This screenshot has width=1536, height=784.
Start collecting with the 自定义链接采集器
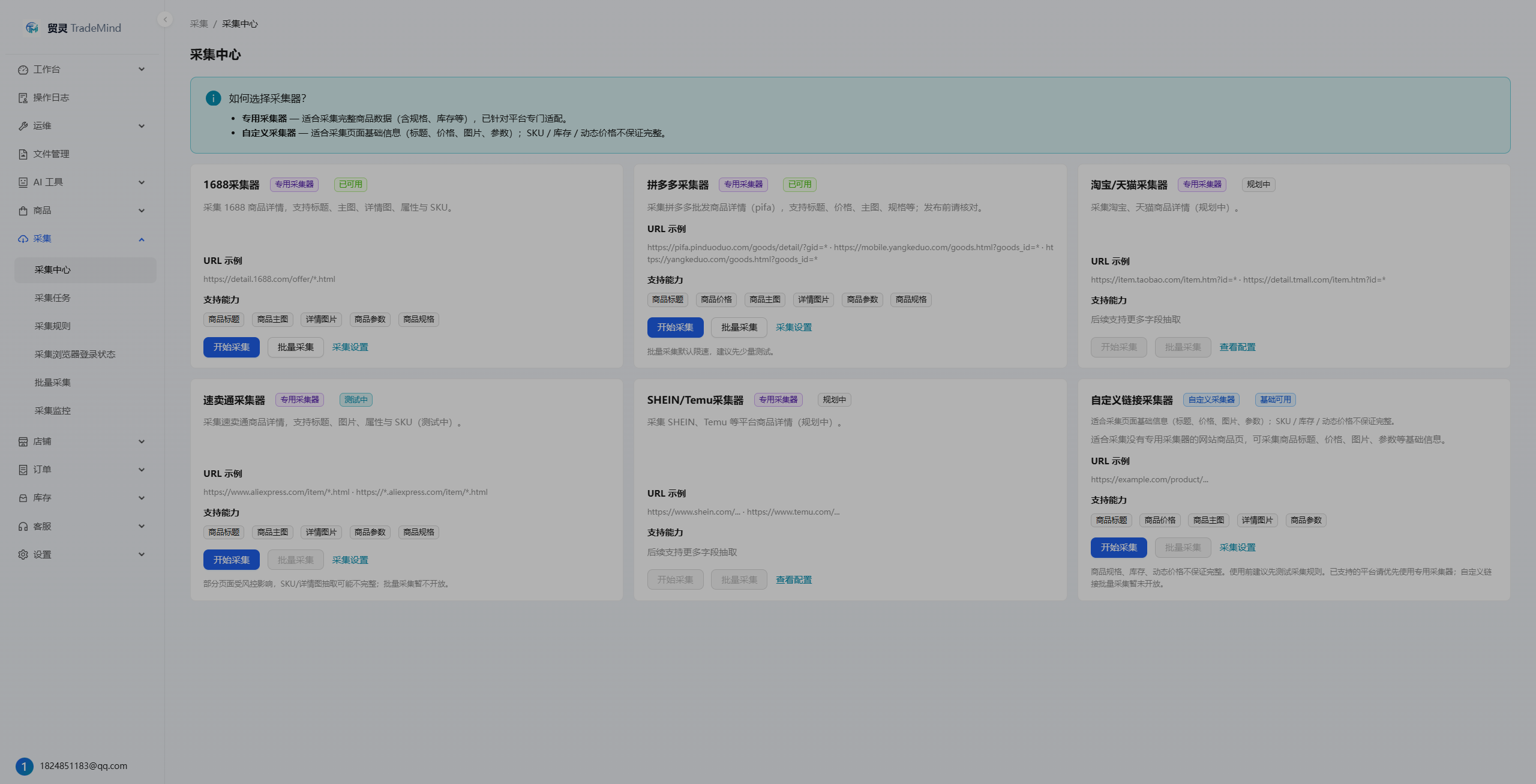point(1119,548)
